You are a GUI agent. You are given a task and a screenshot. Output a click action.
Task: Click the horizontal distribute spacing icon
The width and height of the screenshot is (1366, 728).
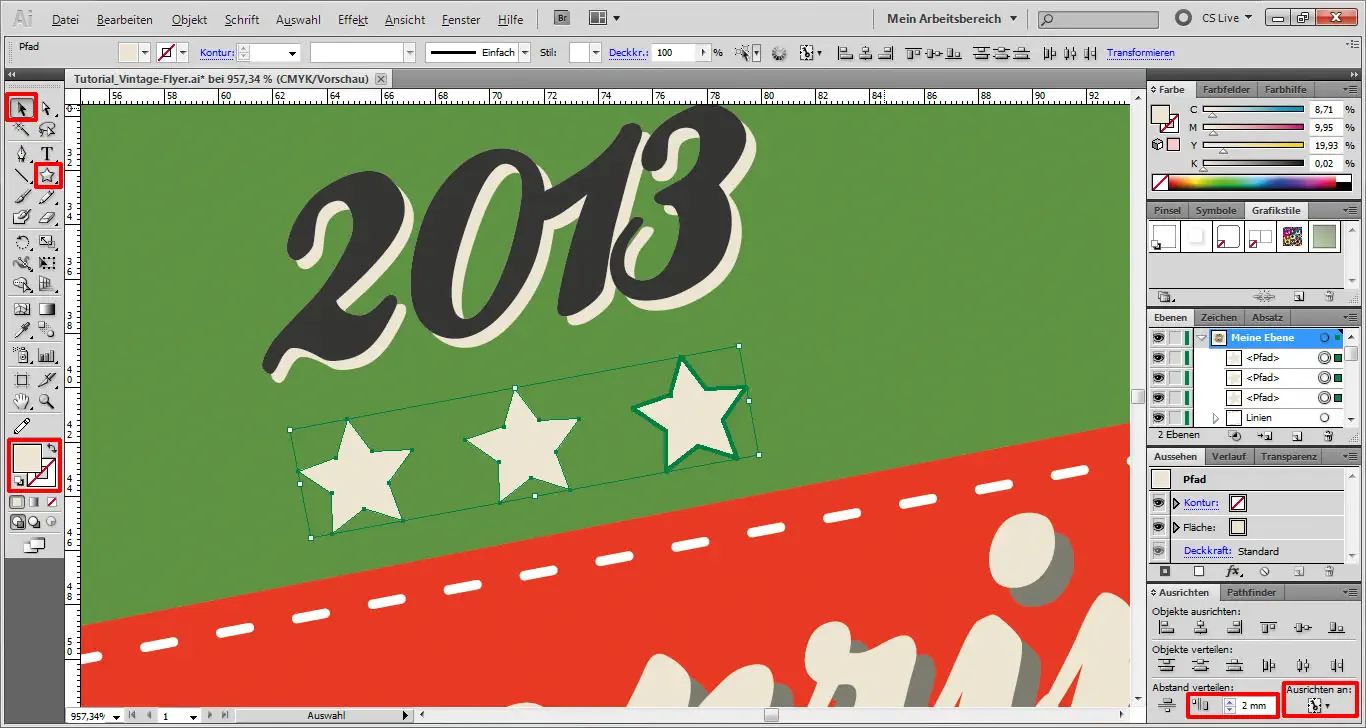click(1203, 706)
